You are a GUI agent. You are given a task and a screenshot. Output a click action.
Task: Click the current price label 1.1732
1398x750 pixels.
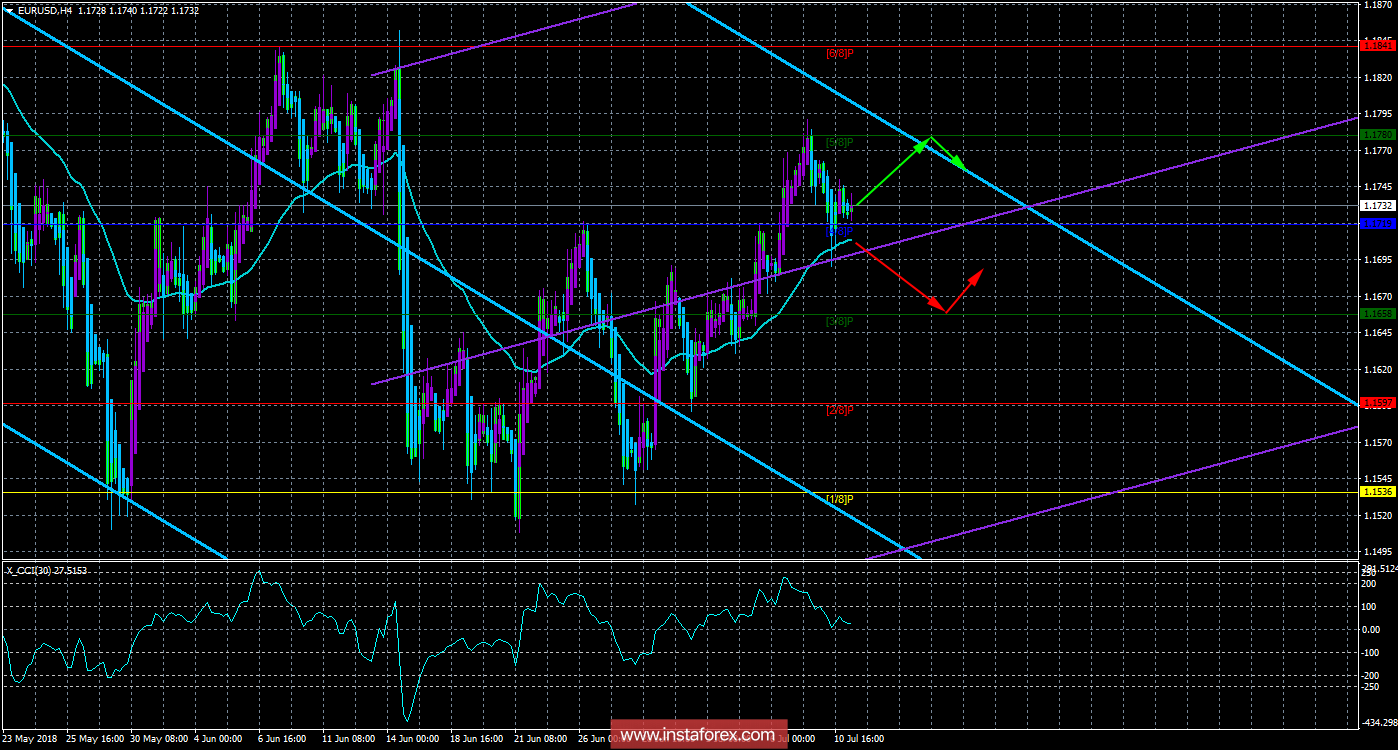click(1377, 205)
